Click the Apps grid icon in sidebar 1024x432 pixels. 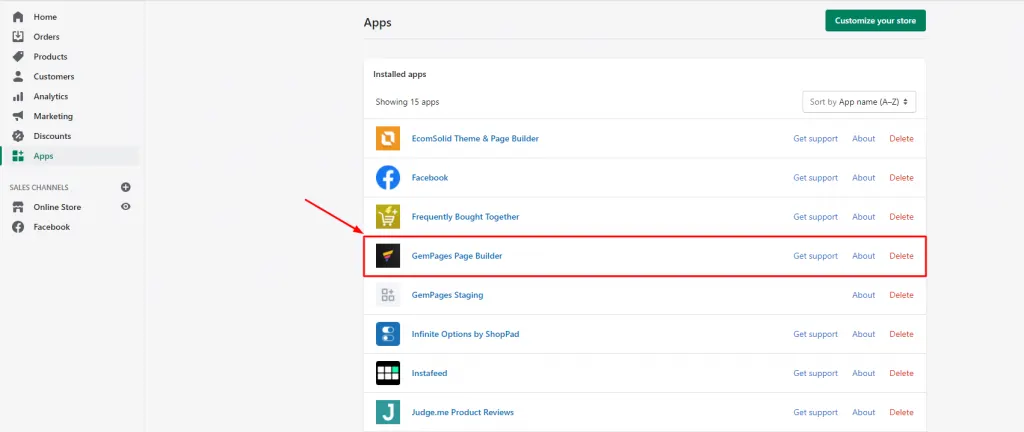(x=18, y=156)
